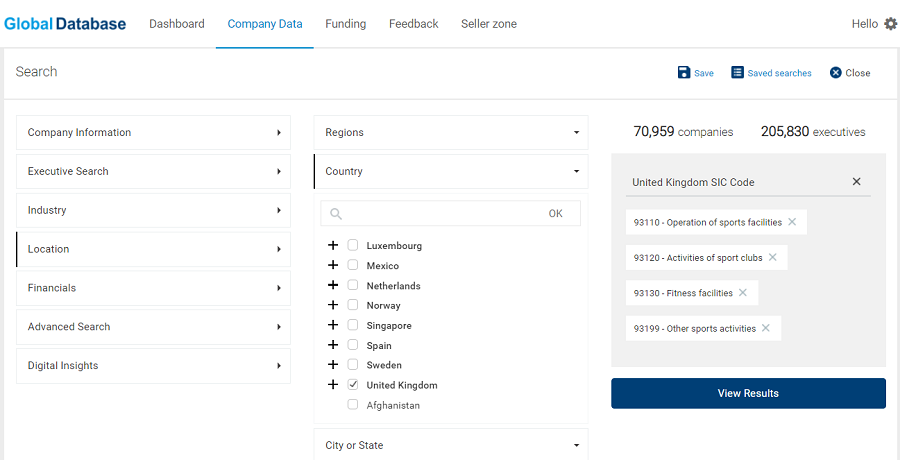
Task: Expand the United Kingdom plus sign
Action: (x=333, y=385)
